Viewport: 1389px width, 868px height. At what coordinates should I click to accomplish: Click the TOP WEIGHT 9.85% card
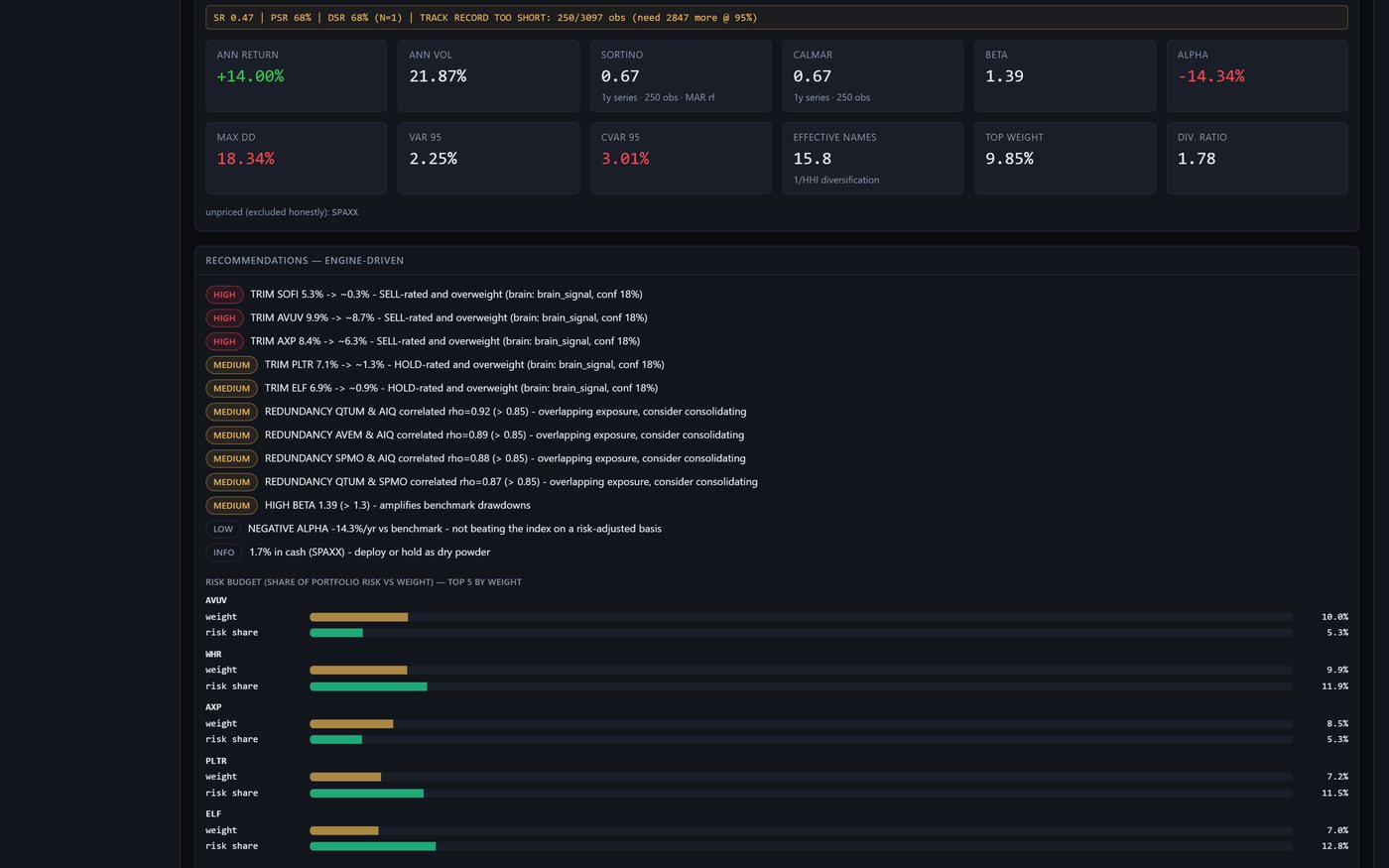coord(1065,158)
